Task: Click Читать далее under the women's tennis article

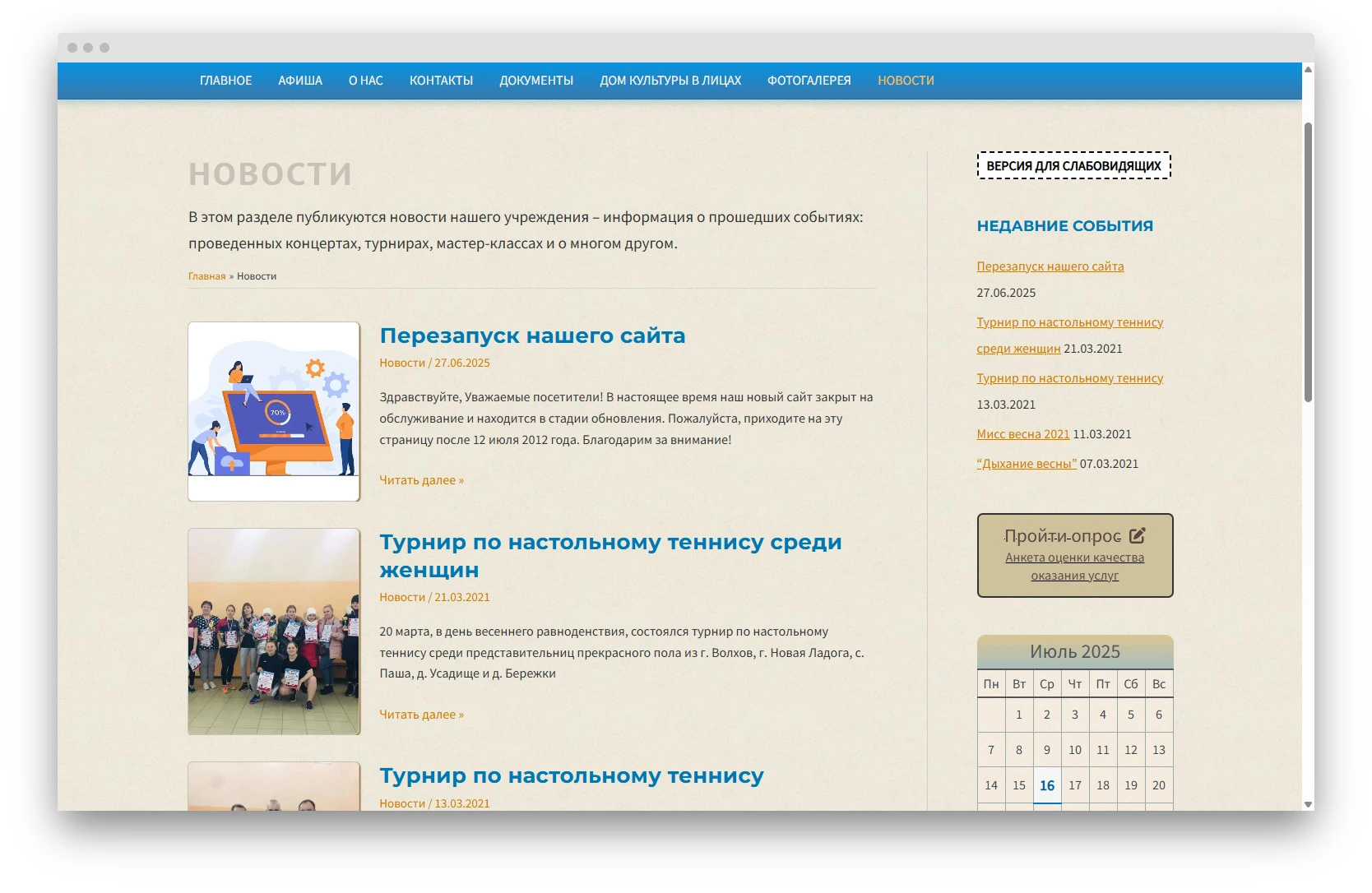Action: [x=421, y=715]
